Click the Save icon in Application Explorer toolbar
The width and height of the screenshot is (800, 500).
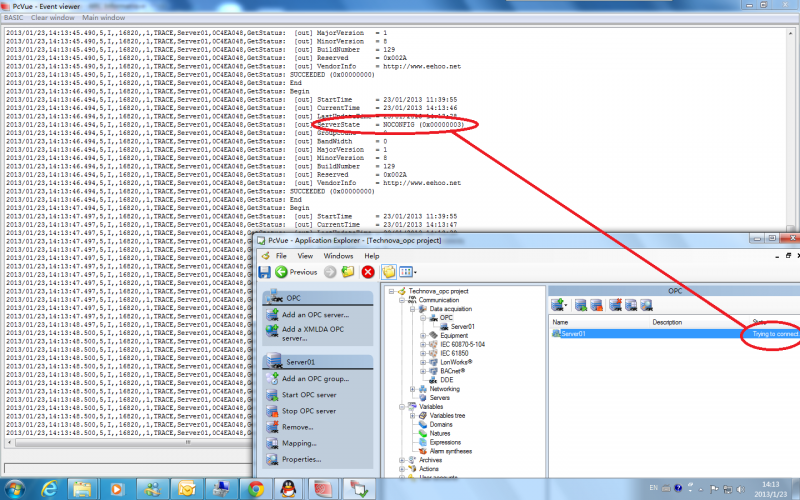pyautogui.click(x=264, y=272)
